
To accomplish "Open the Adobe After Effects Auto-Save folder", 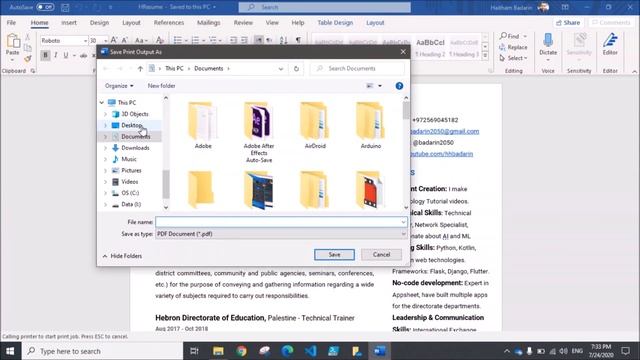I will tap(259, 131).
